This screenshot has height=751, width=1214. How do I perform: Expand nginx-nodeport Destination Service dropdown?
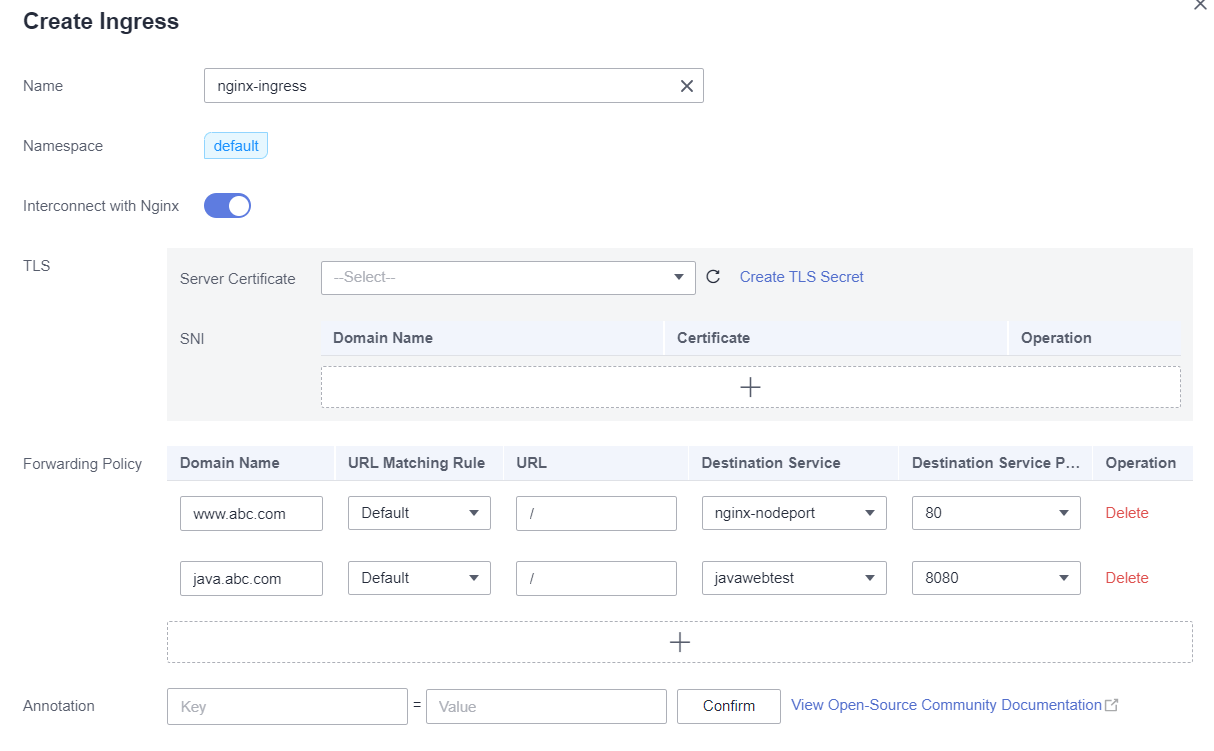pos(793,513)
